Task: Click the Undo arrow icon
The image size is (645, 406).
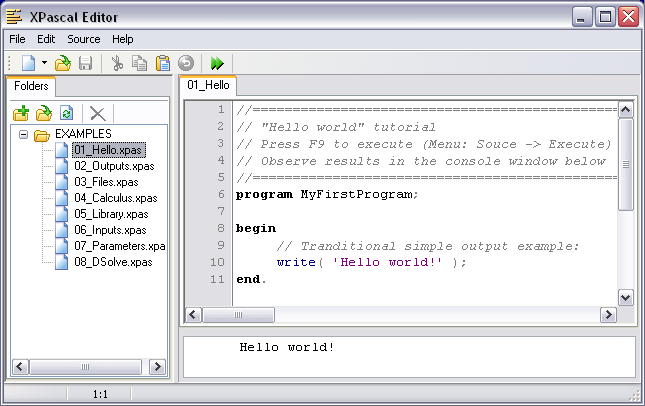Action: coord(185,63)
